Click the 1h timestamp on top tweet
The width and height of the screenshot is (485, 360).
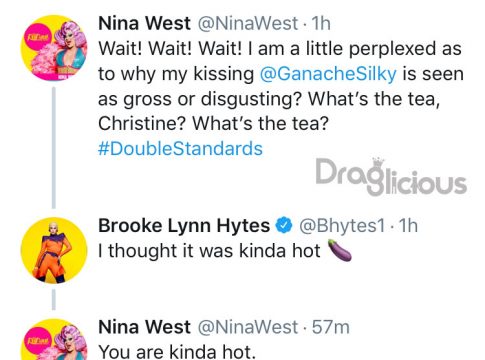click(x=321, y=24)
